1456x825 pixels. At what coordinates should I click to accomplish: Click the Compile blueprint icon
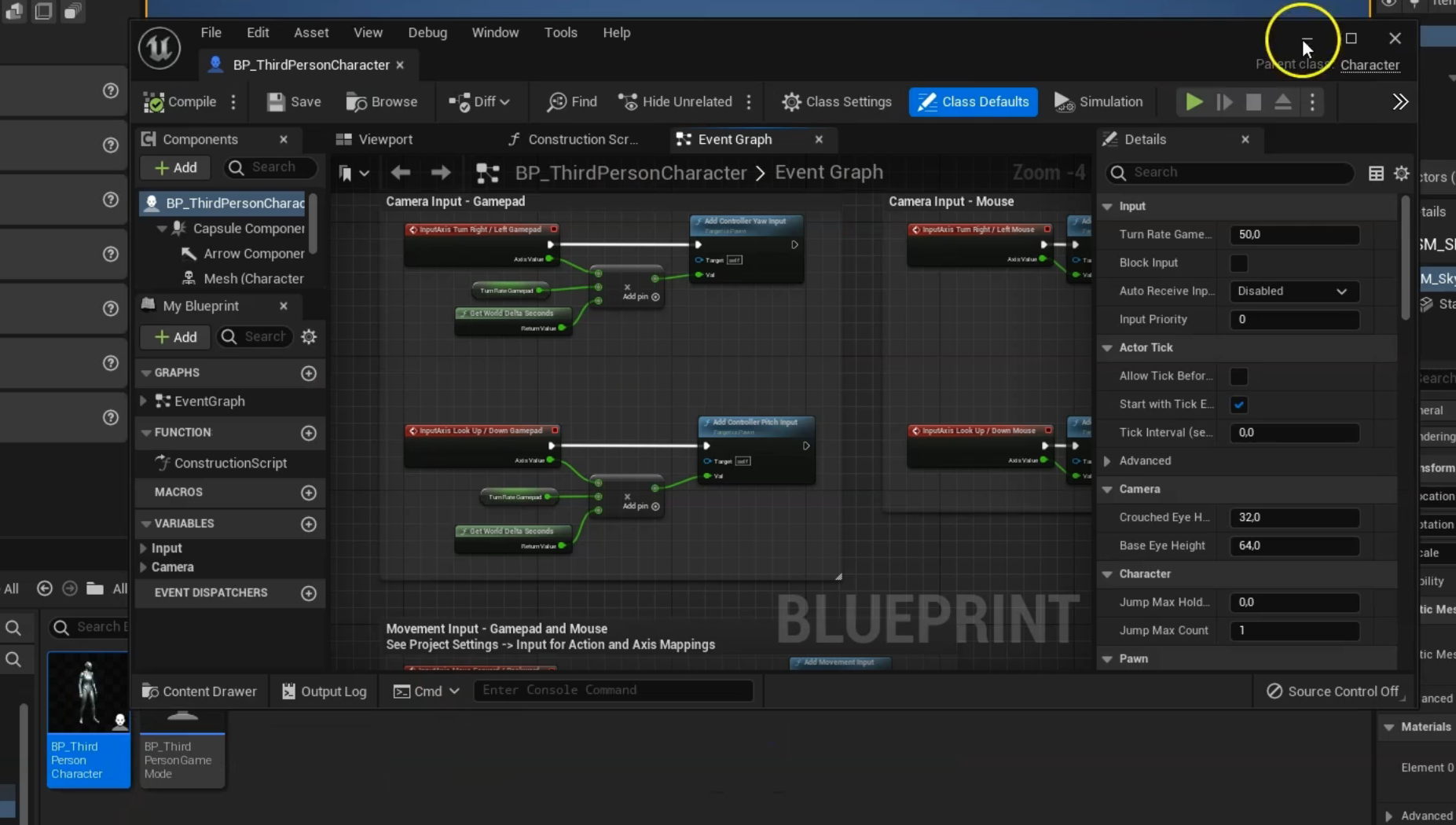pos(155,102)
